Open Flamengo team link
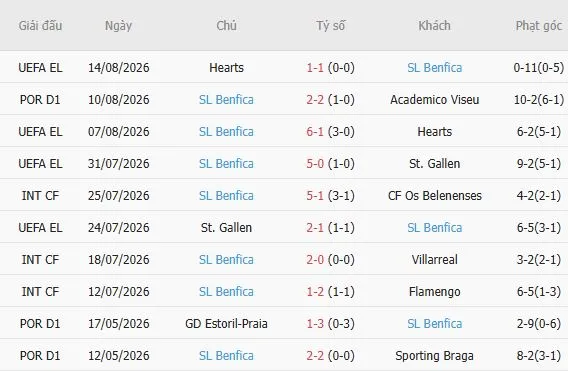The image size is (568, 371). pos(434,292)
